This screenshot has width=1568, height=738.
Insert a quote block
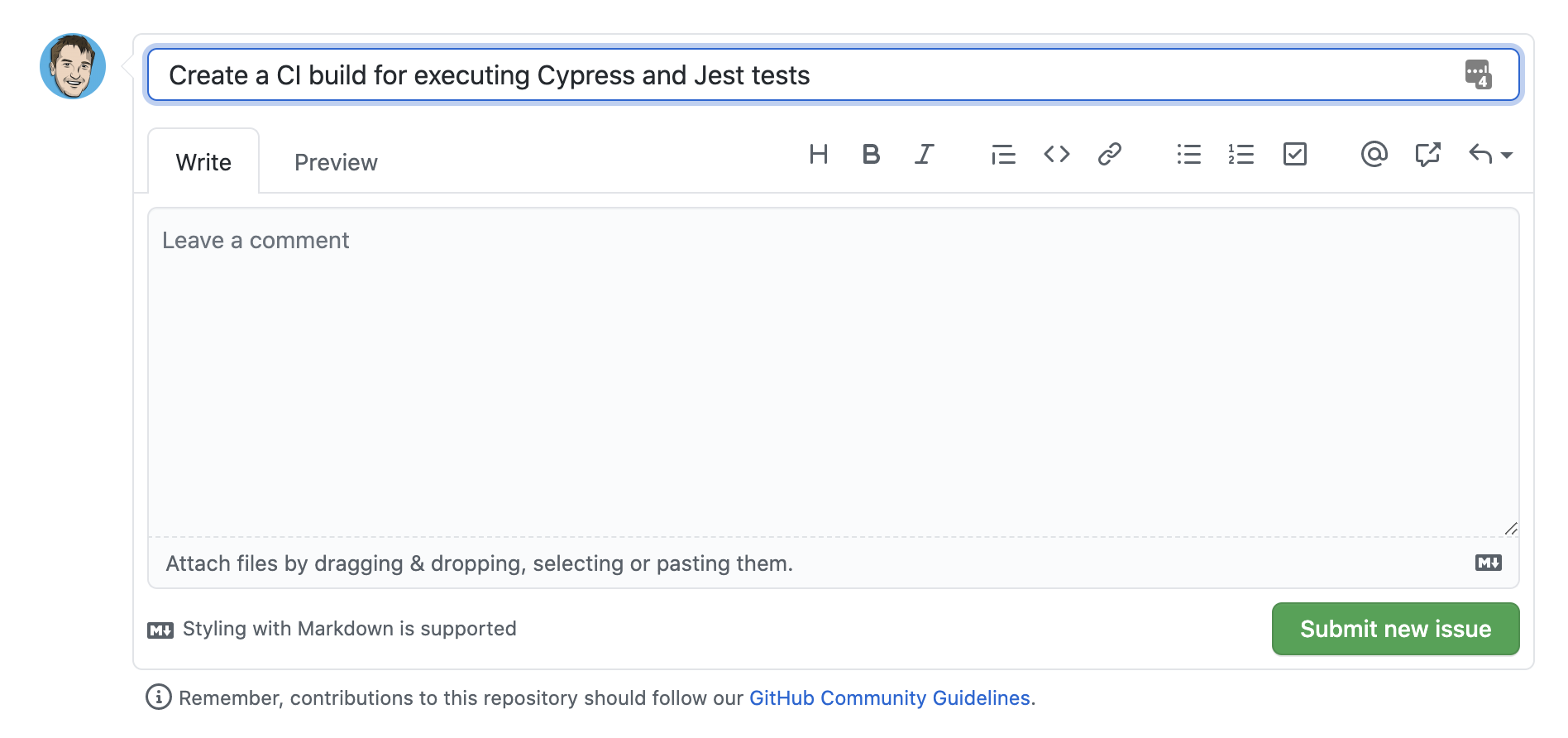pyautogui.click(x=1003, y=154)
